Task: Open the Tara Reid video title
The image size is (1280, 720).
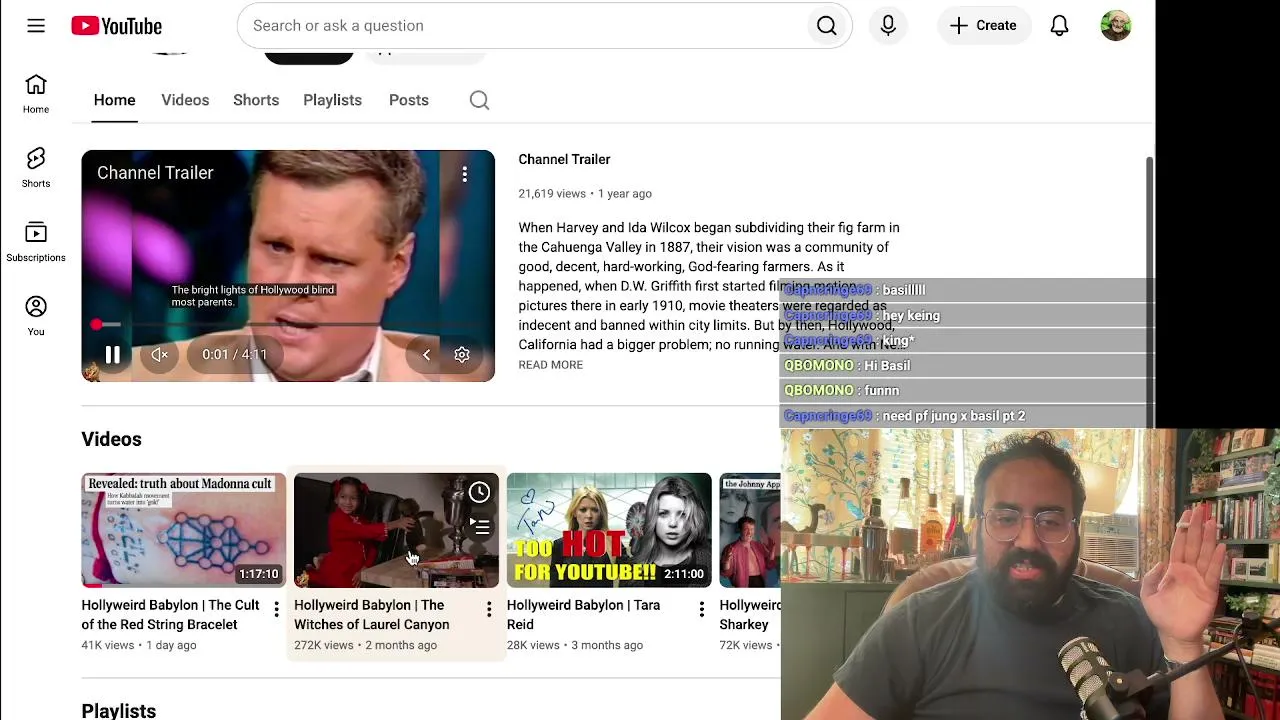Action: (x=584, y=615)
